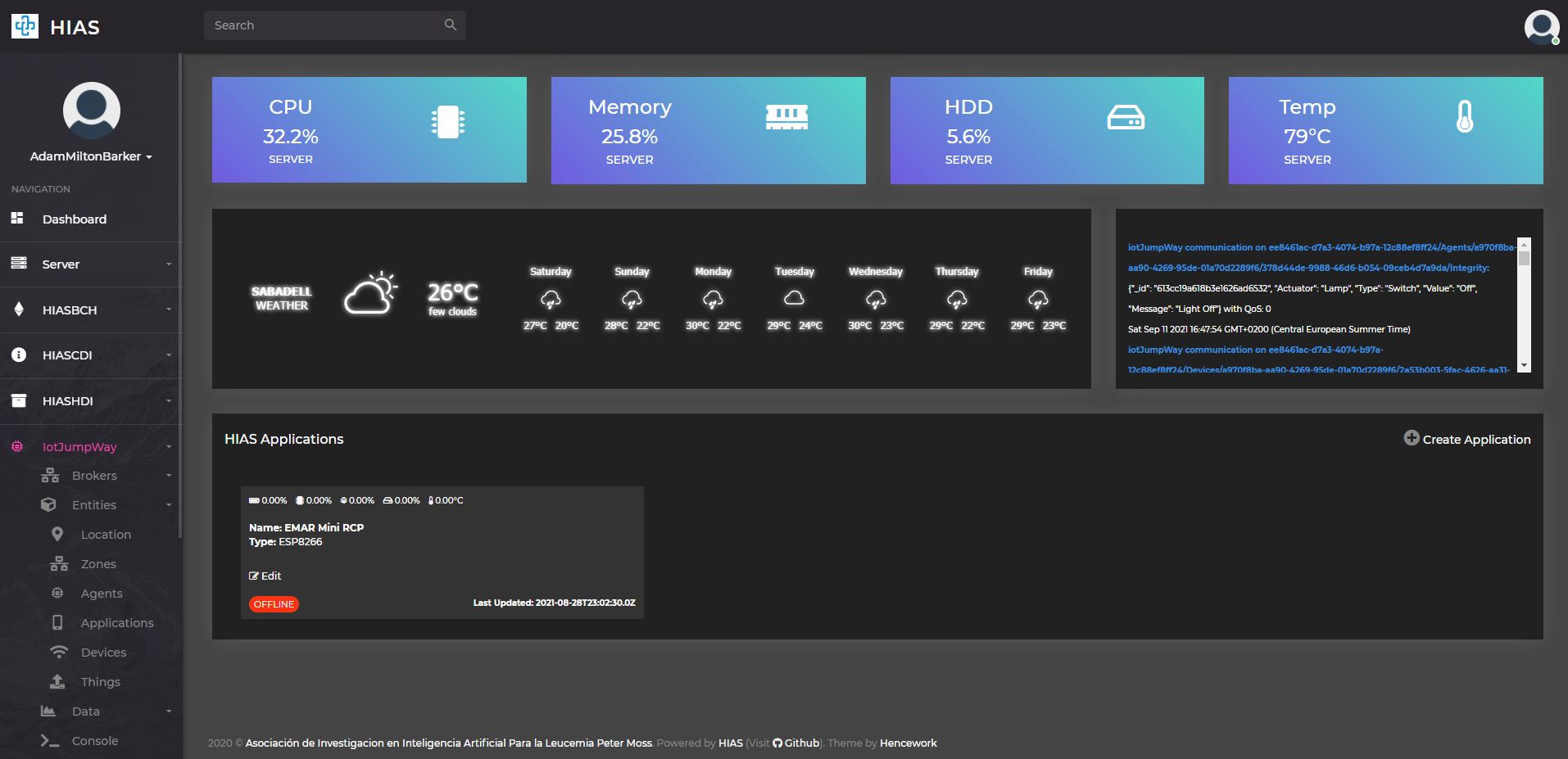Click the HIASBCH ethereum icon

[19, 309]
